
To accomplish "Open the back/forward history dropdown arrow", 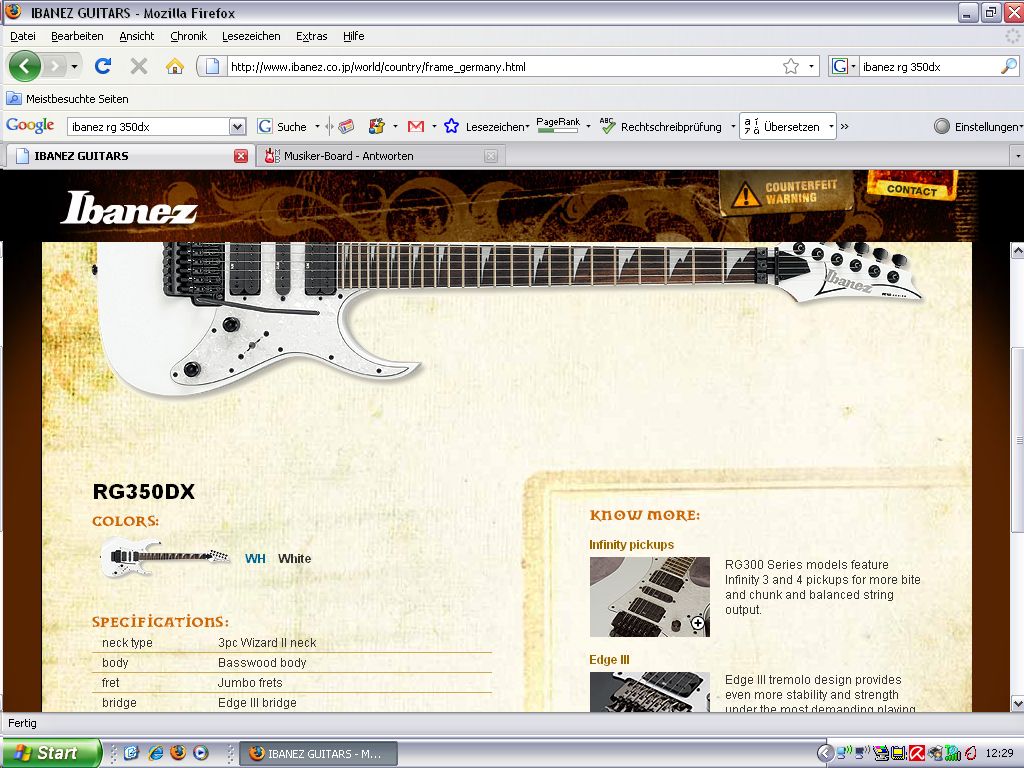I will point(74,67).
